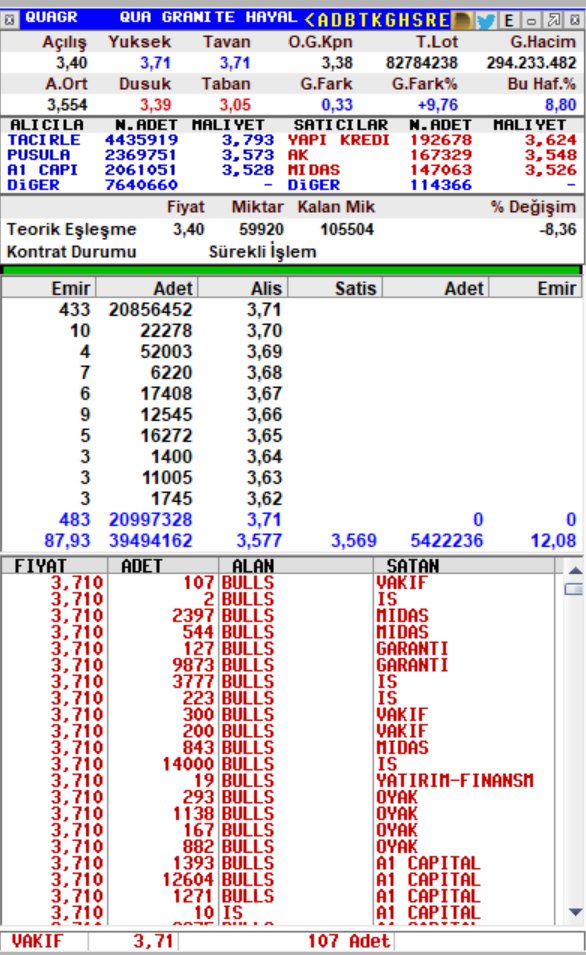Click the Tavan ceiling price 3,71
This screenshot has height=955, width=586.
click(x=235, y=63)
